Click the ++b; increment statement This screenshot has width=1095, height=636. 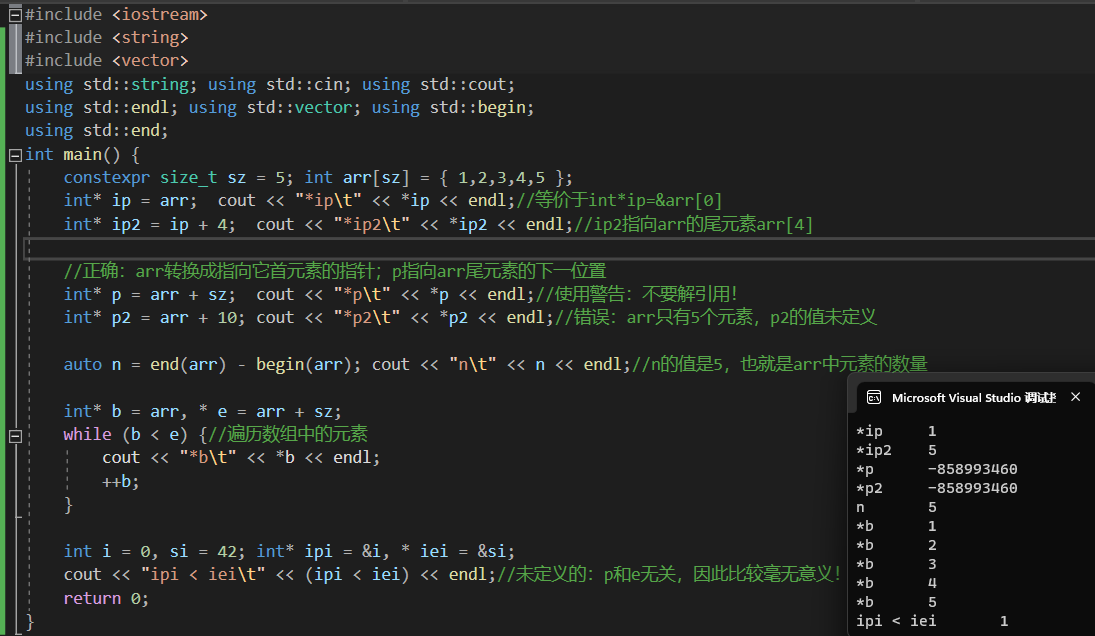pyautogui.click(x=121, y=481)
